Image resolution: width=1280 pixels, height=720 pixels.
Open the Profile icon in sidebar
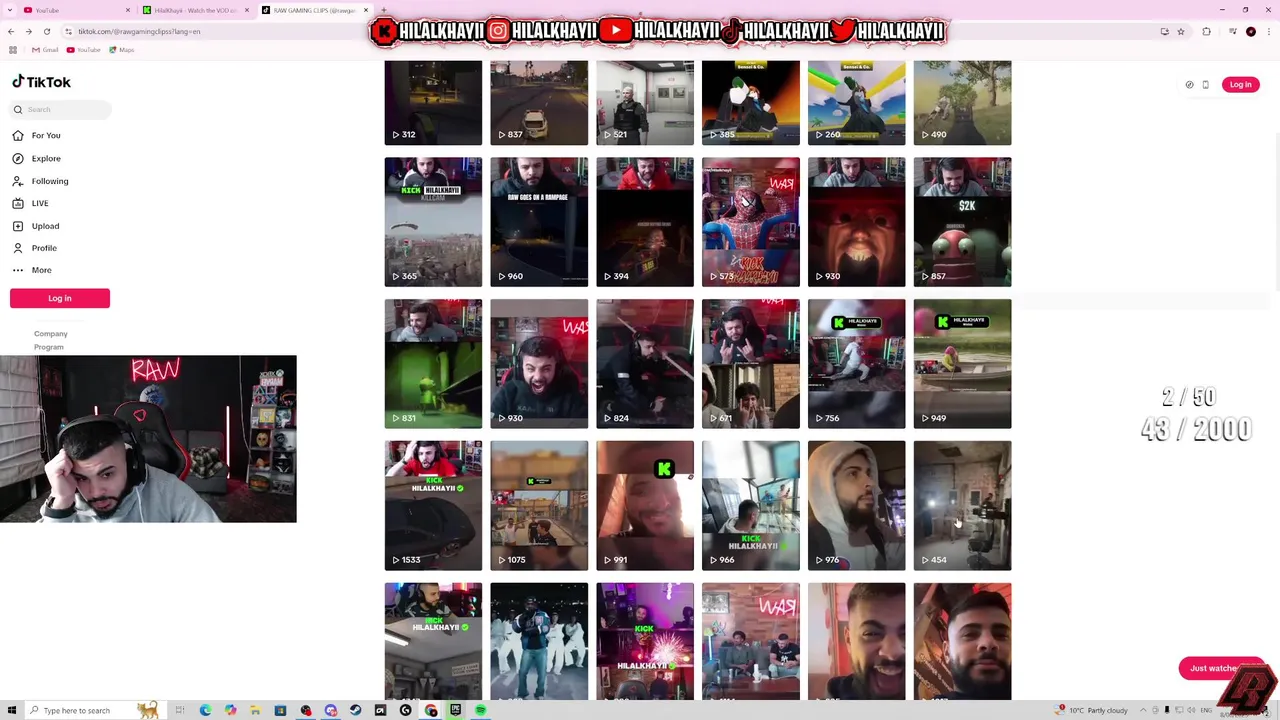click(18, 248)
